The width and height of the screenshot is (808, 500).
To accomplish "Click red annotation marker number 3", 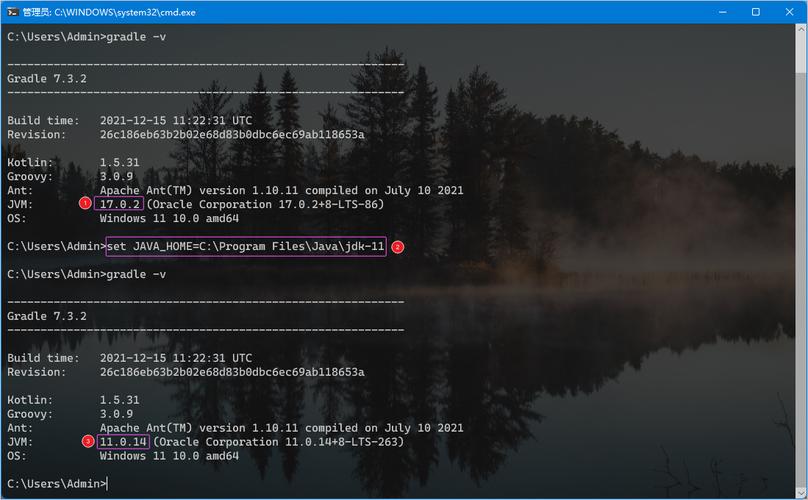I will 88,441.
